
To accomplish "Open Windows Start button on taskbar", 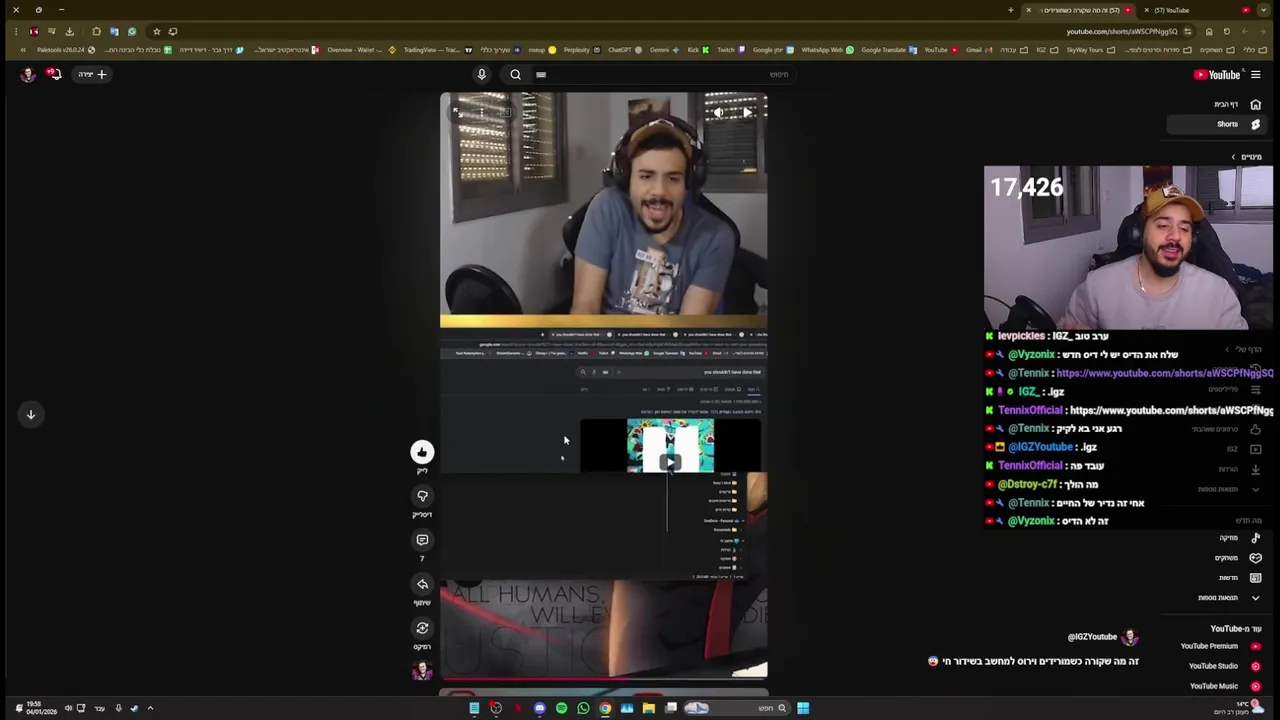I will (803, 708).
